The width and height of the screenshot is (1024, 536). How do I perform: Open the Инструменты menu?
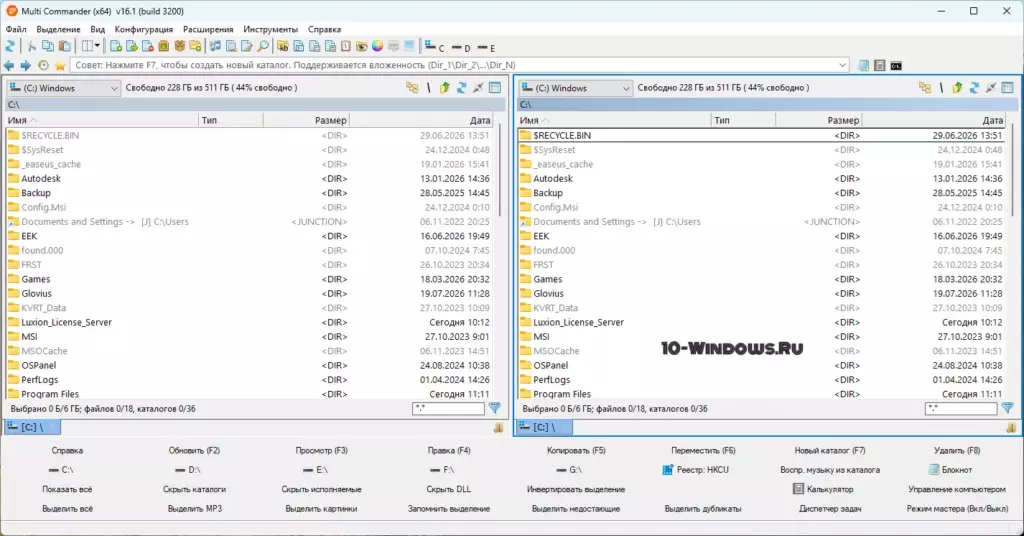click(270, 29)
